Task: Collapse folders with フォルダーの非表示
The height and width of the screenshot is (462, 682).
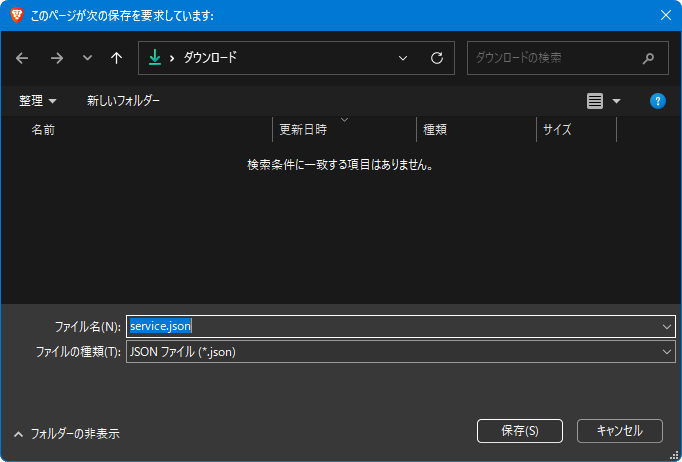Action: click(x=66, y=434)
